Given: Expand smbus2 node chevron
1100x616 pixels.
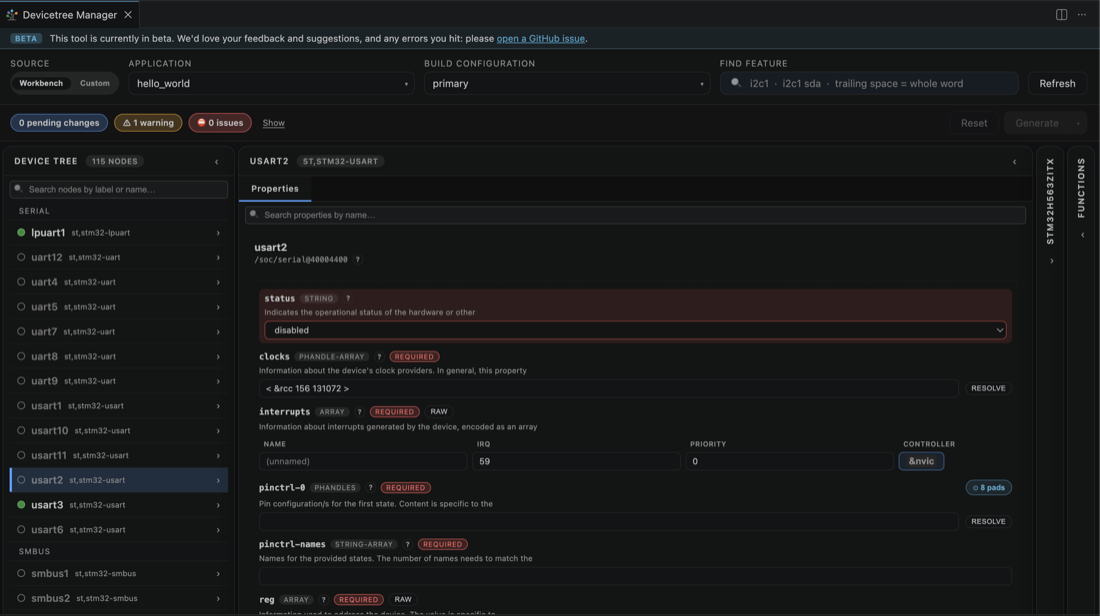Looking at the screenshot, I should [x=218, y=598].
